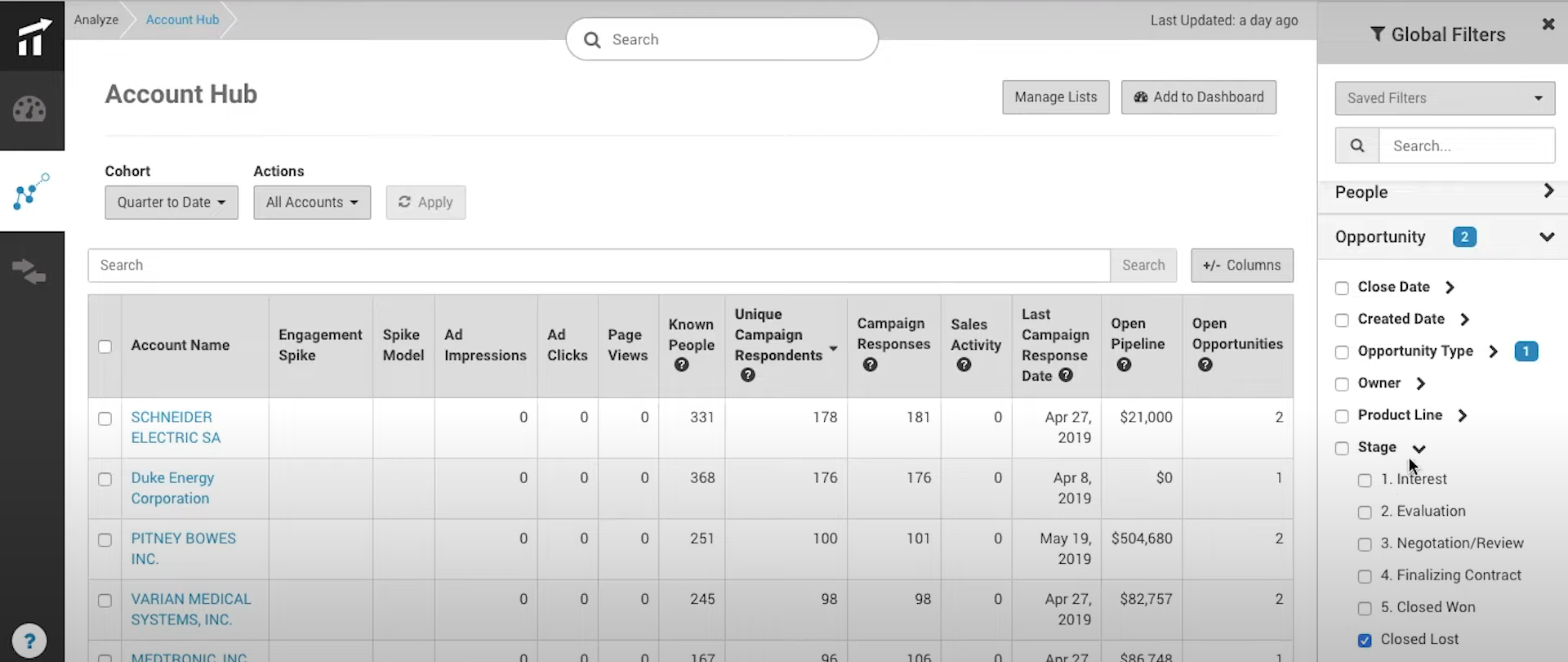Click the Apply button

tap(425, 203)
